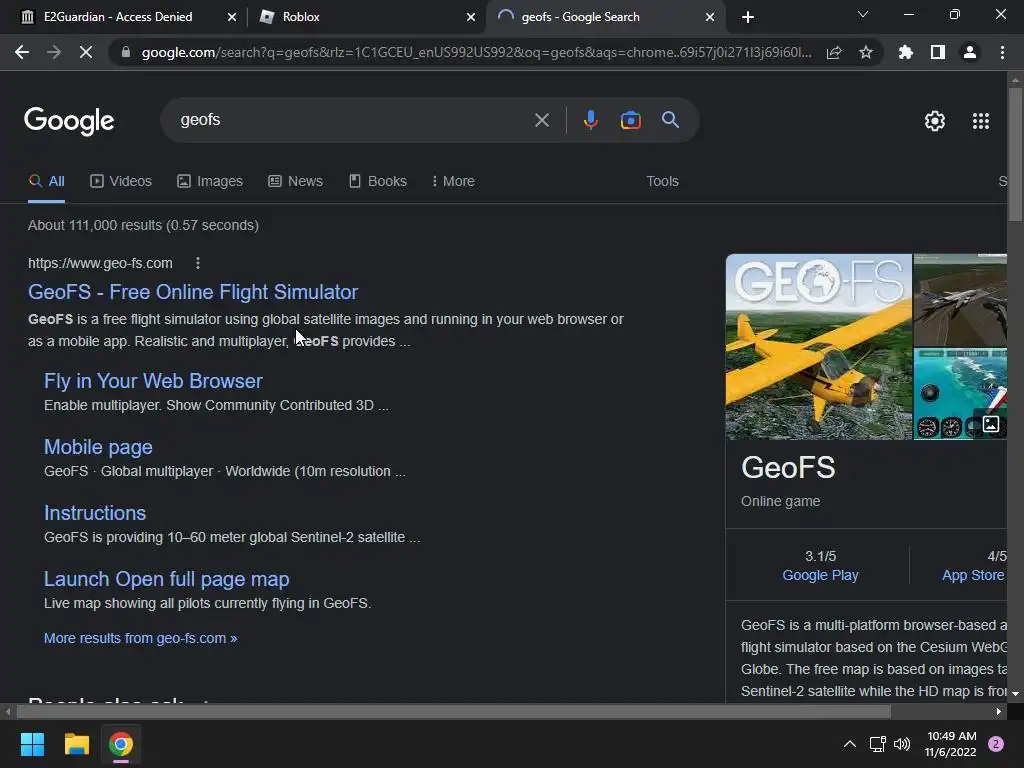Viewport: 1024px width, 768px height.
Task: Open Launch Open full page map
Action: (167, 579)
